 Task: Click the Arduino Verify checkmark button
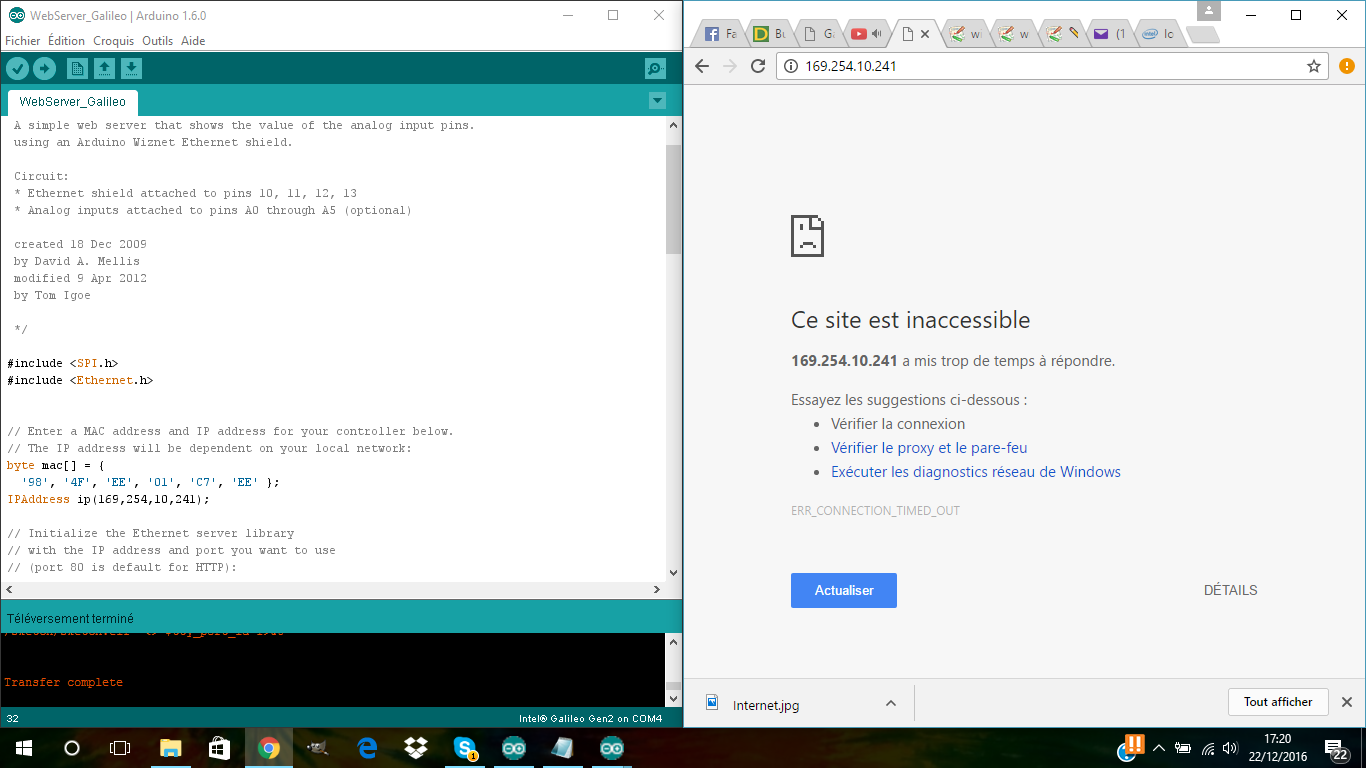tap(17, 68)
